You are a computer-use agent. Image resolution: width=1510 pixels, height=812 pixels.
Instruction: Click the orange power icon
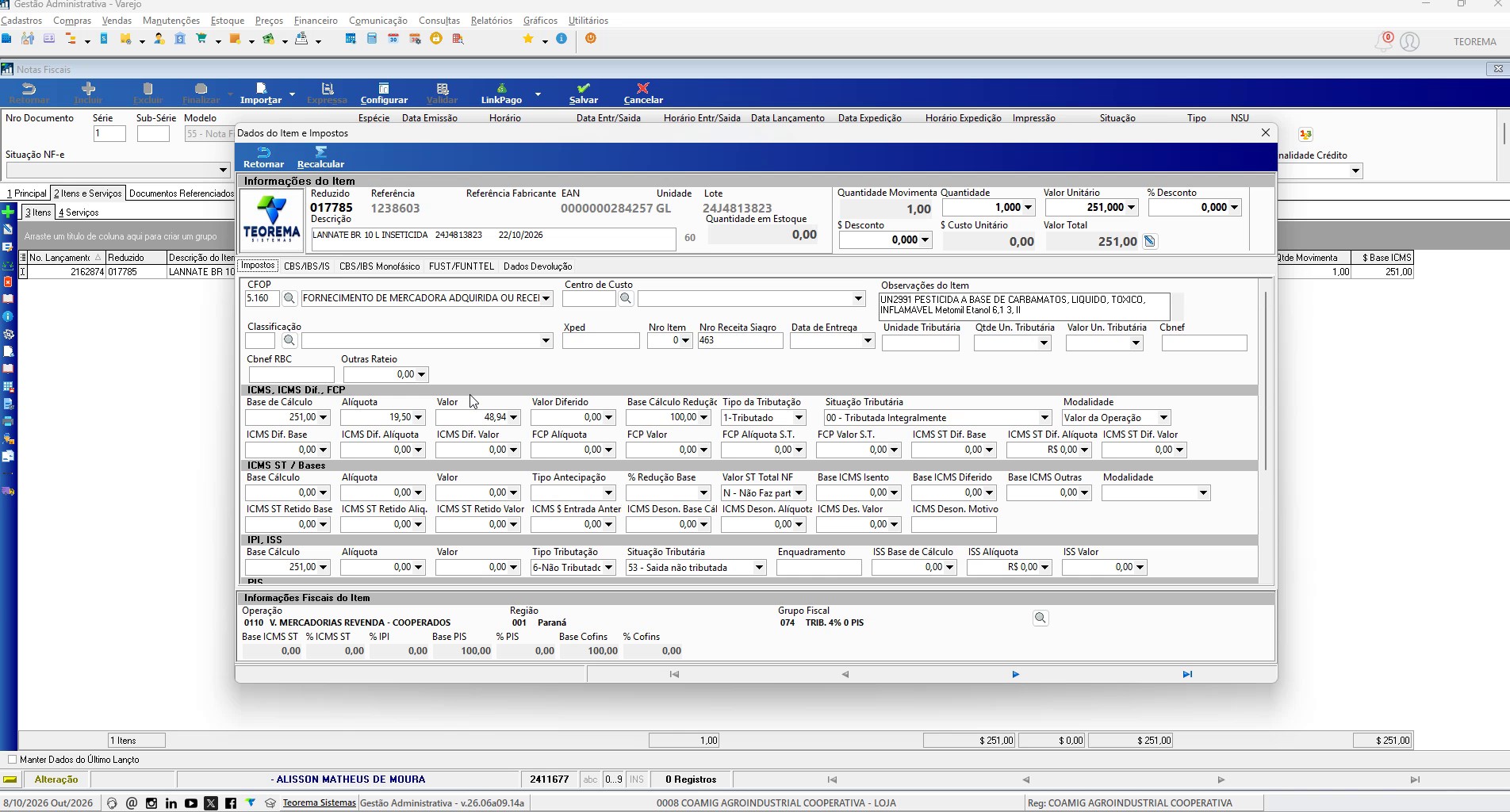point(591,38)
